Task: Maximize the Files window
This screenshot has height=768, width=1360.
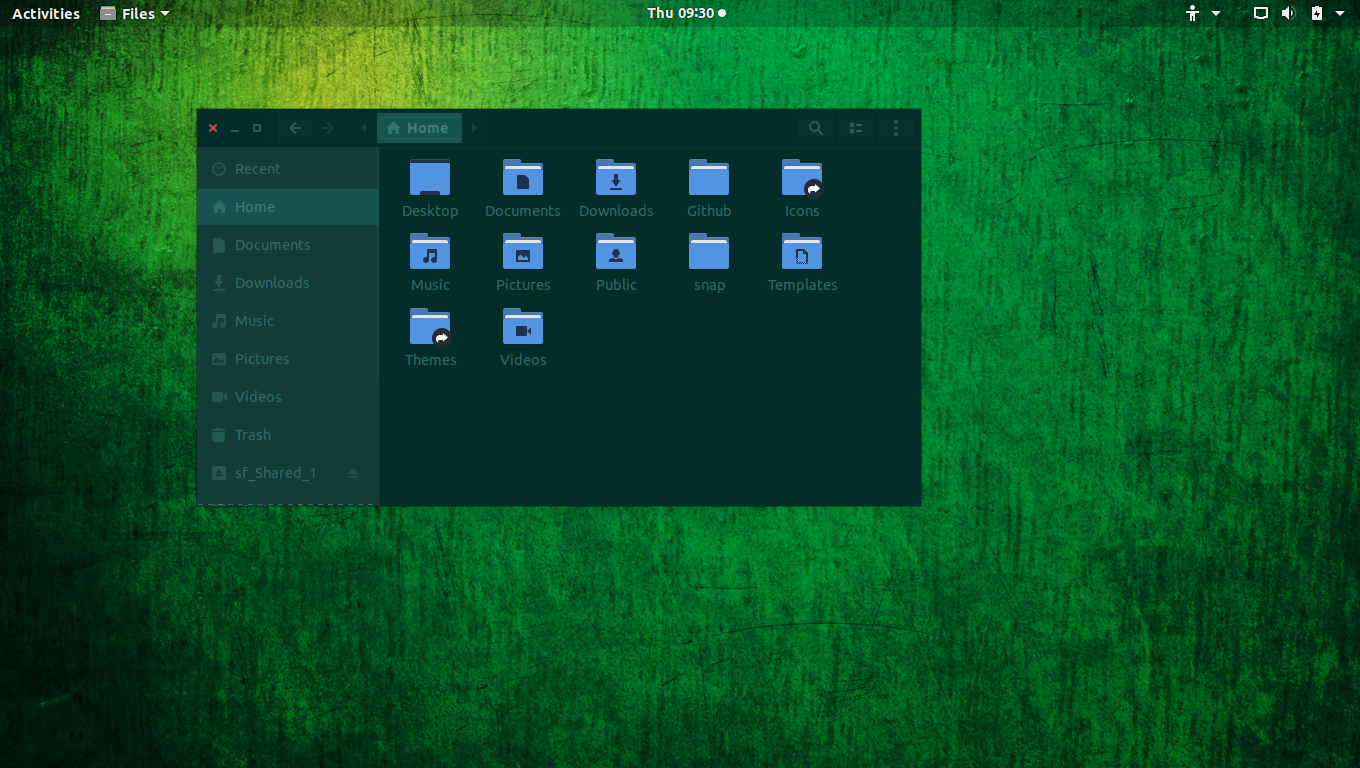Action: tap(257, 128)
